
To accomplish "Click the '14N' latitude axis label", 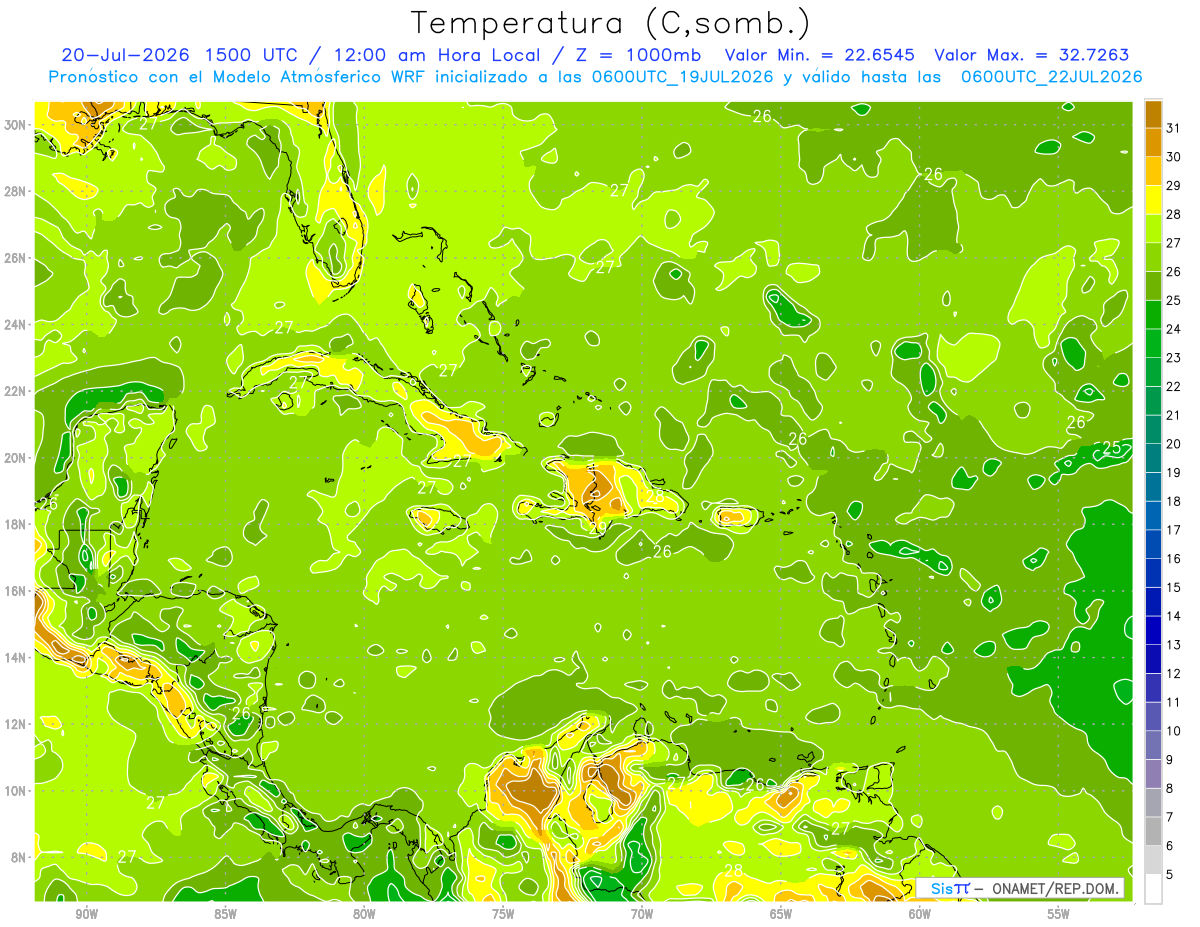I will click(17, 657).
